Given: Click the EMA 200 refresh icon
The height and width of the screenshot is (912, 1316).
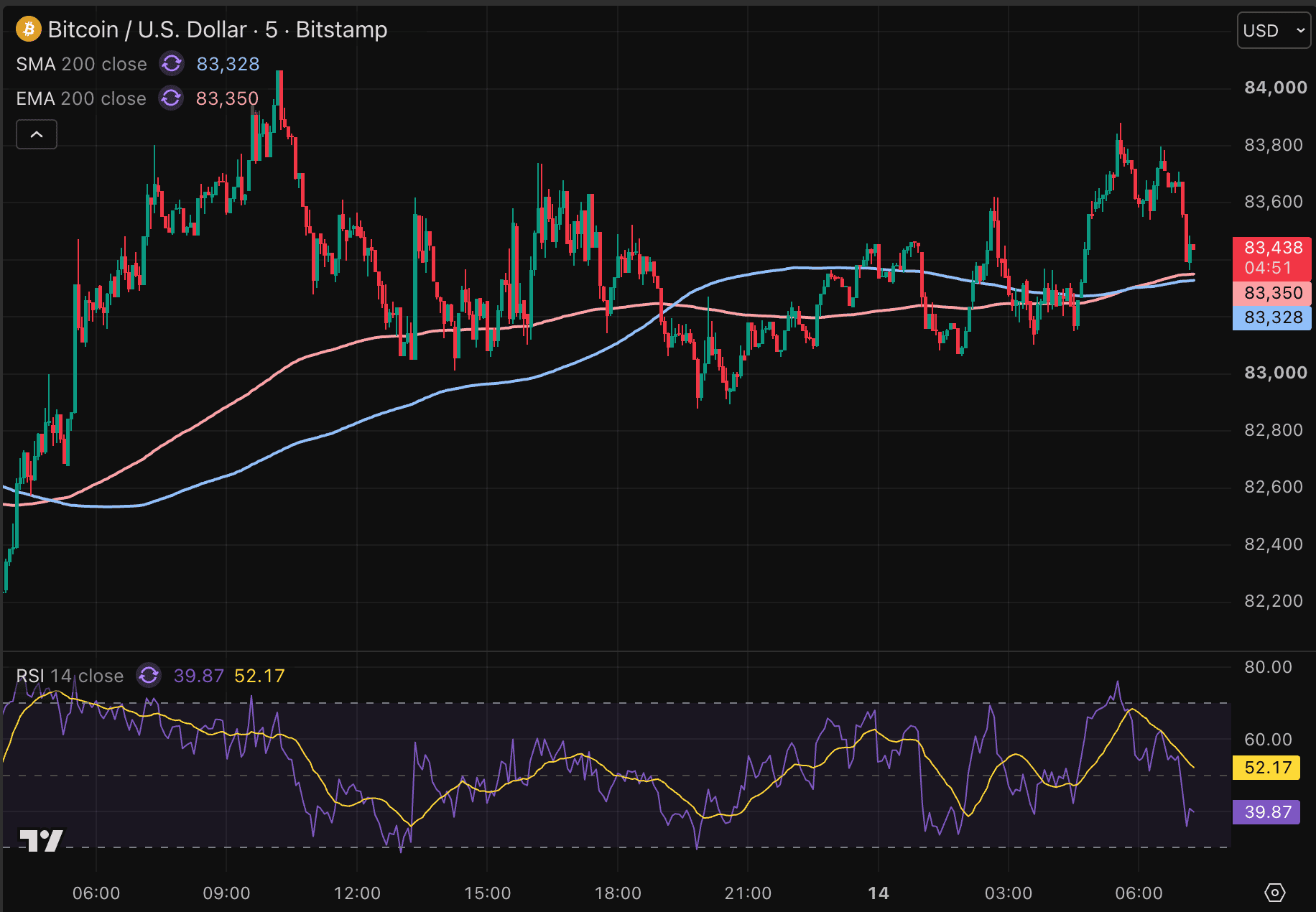Looking at the screenshot, I should 171,98.
